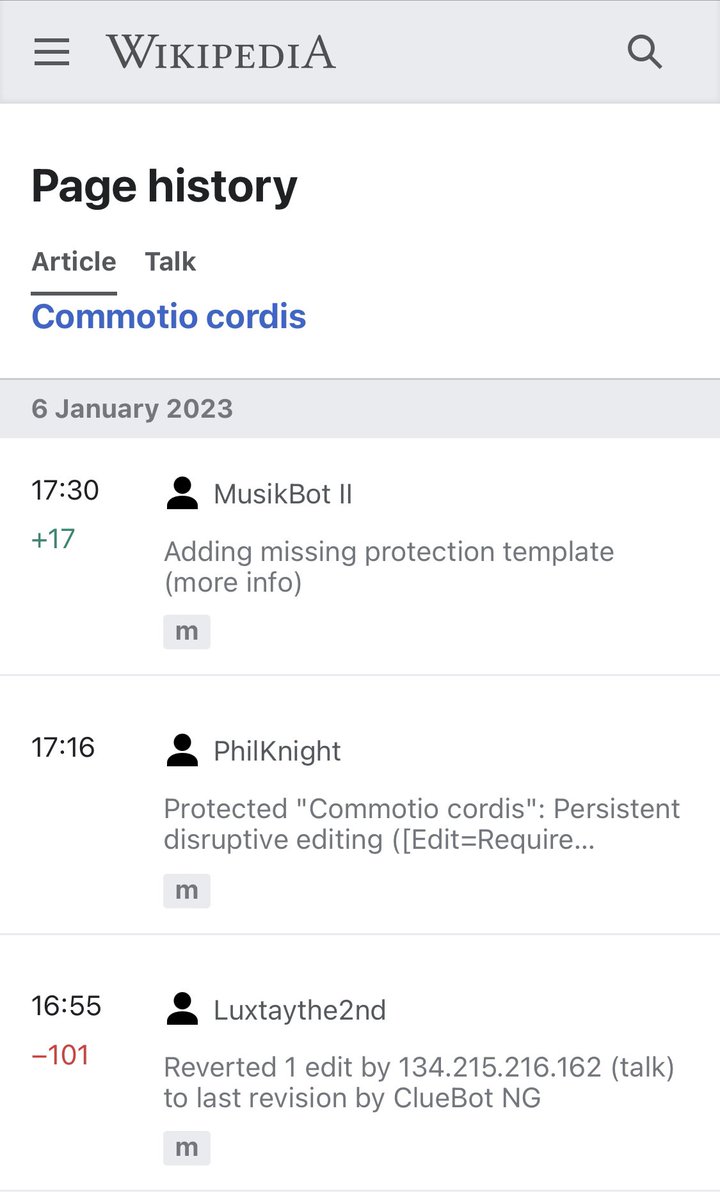Open the hamburger main menu
720x1200 pixels.
coord(52,52)
